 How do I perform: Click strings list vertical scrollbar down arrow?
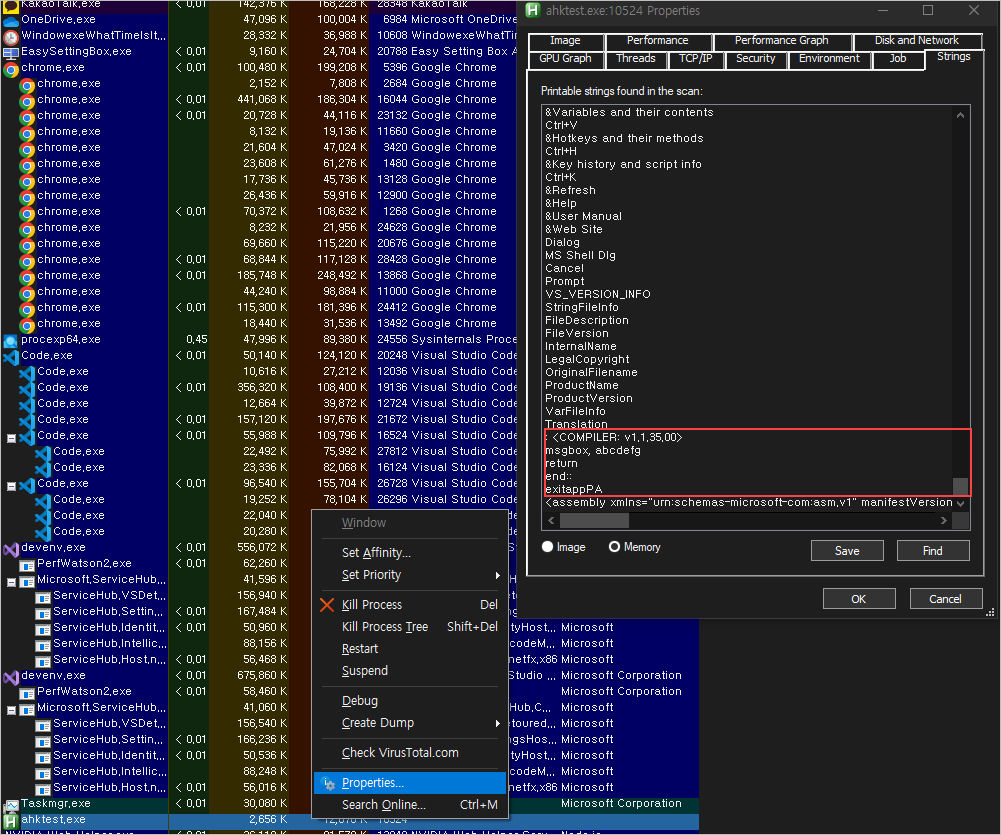pyautogui.click(x=960, y=504)
